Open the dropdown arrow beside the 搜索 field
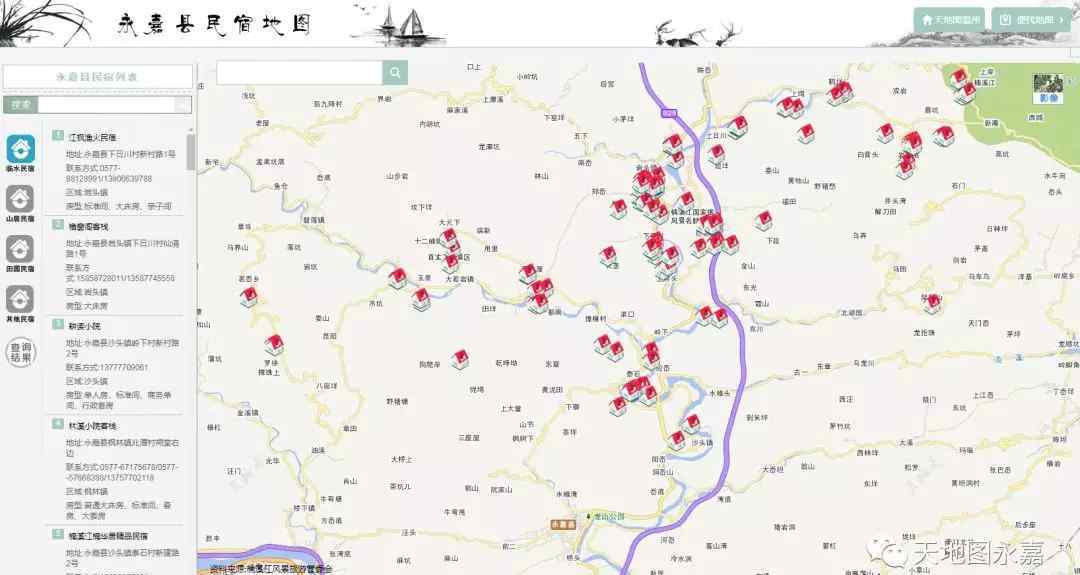This screenshot has height=575, width=1080. (183, 104)
